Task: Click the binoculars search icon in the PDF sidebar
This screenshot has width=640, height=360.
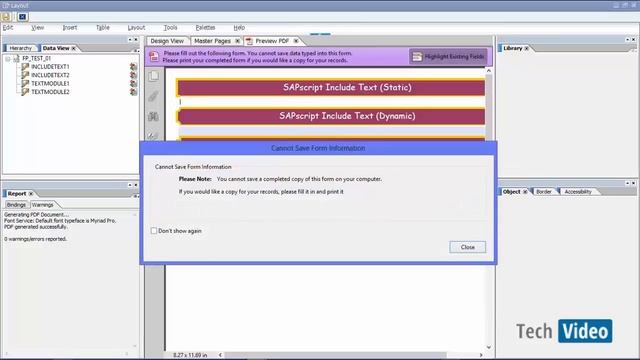Action: [153, 117]
